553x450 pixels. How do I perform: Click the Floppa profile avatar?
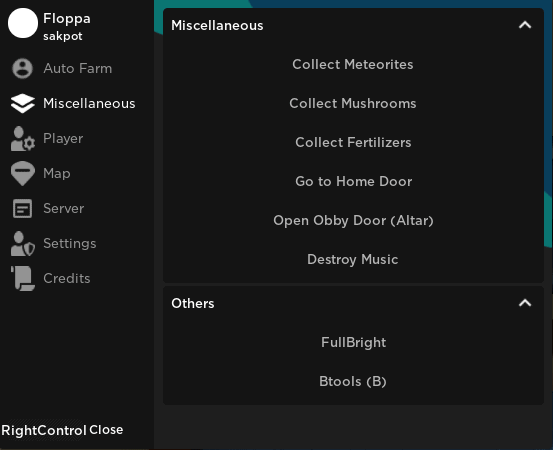tap(23, 23)
